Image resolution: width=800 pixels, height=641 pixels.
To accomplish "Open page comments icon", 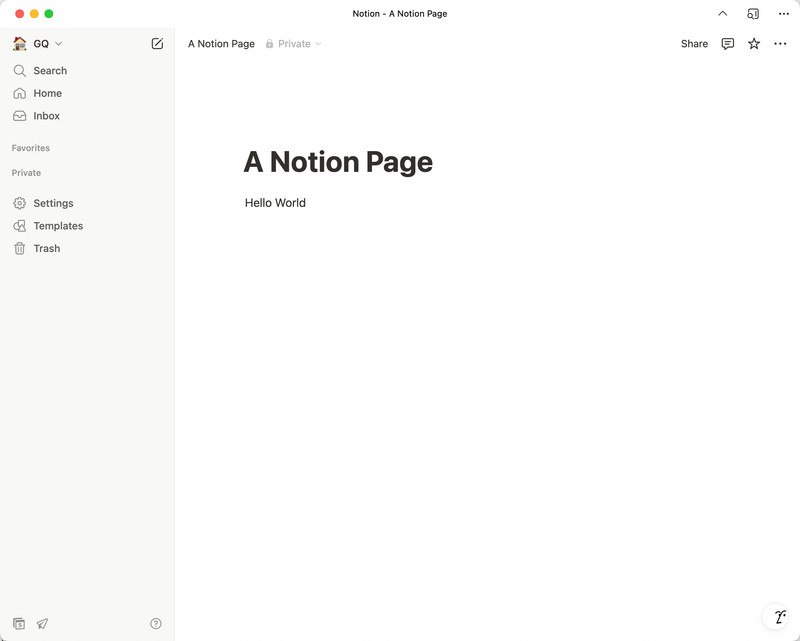I will tap(728, 44).
